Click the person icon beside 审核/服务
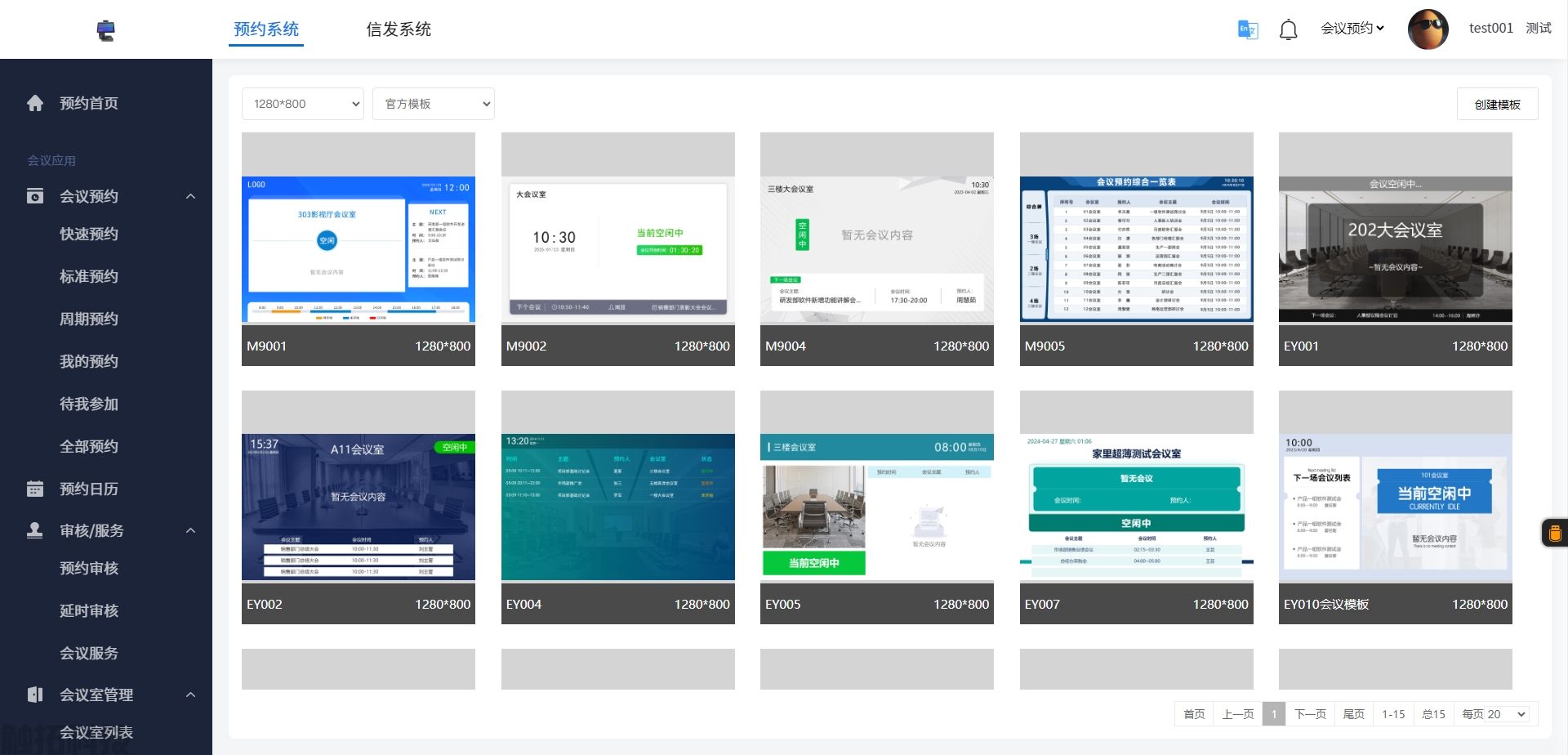Screen dimensions: 1568x755 pos(34,529)
